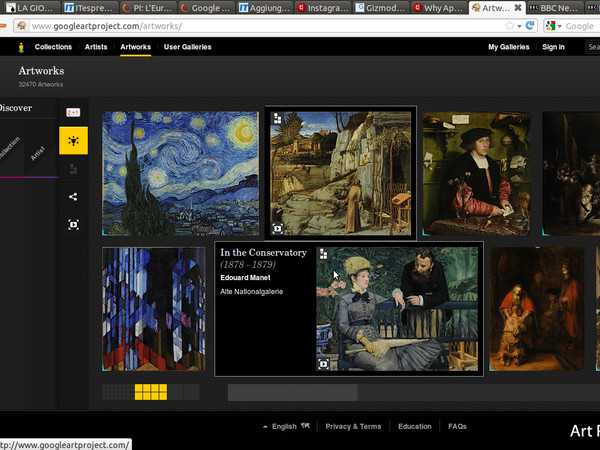Switch to the Instagra... tab

coord(323,8)
